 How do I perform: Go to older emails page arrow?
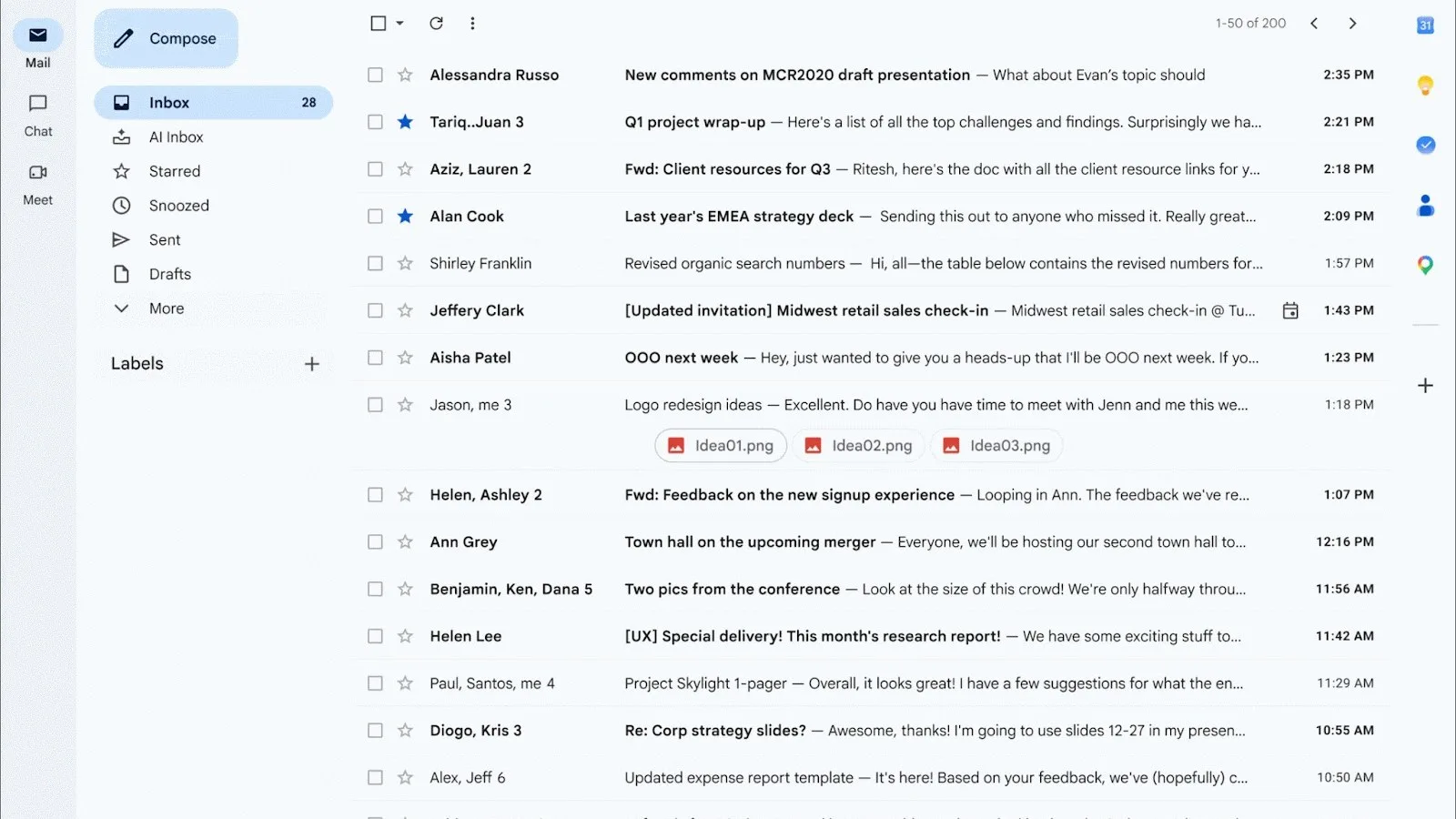(1352, 24)
